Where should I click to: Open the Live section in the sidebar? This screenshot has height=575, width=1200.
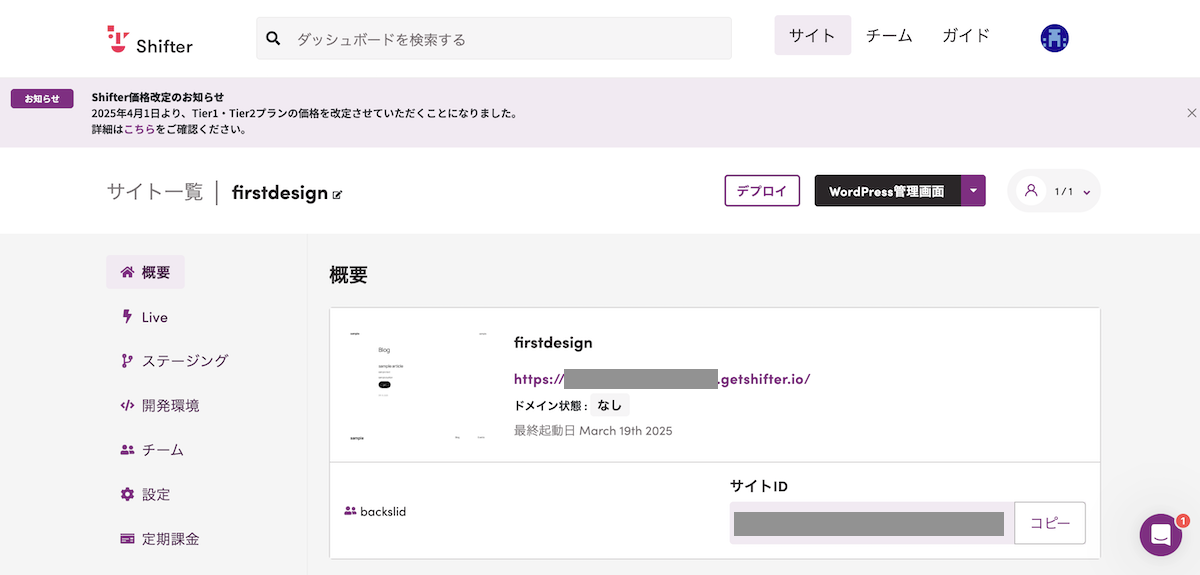pyautogui.click(x=154, y=317)
